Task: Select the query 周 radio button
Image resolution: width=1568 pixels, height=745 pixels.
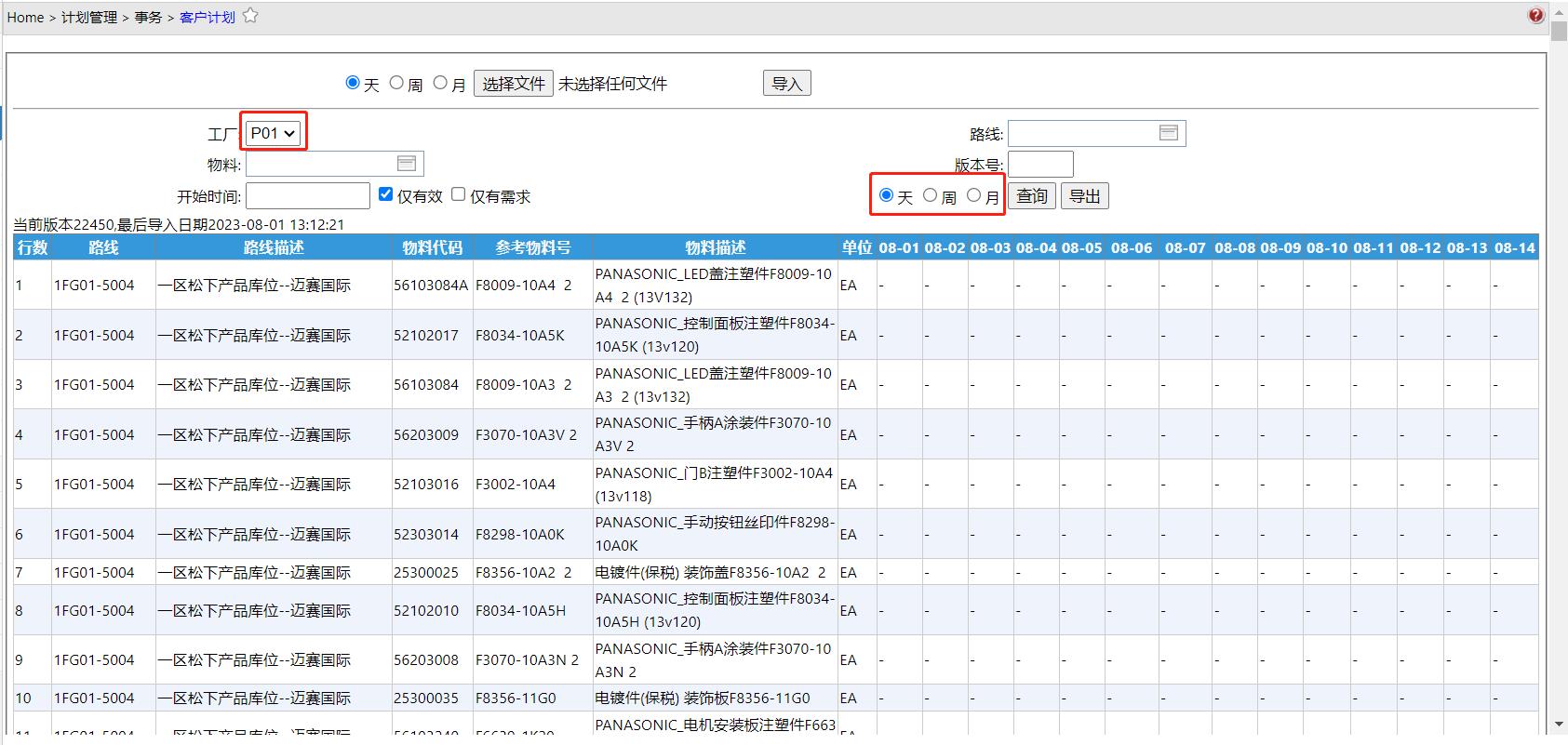Action: [930, 195]
